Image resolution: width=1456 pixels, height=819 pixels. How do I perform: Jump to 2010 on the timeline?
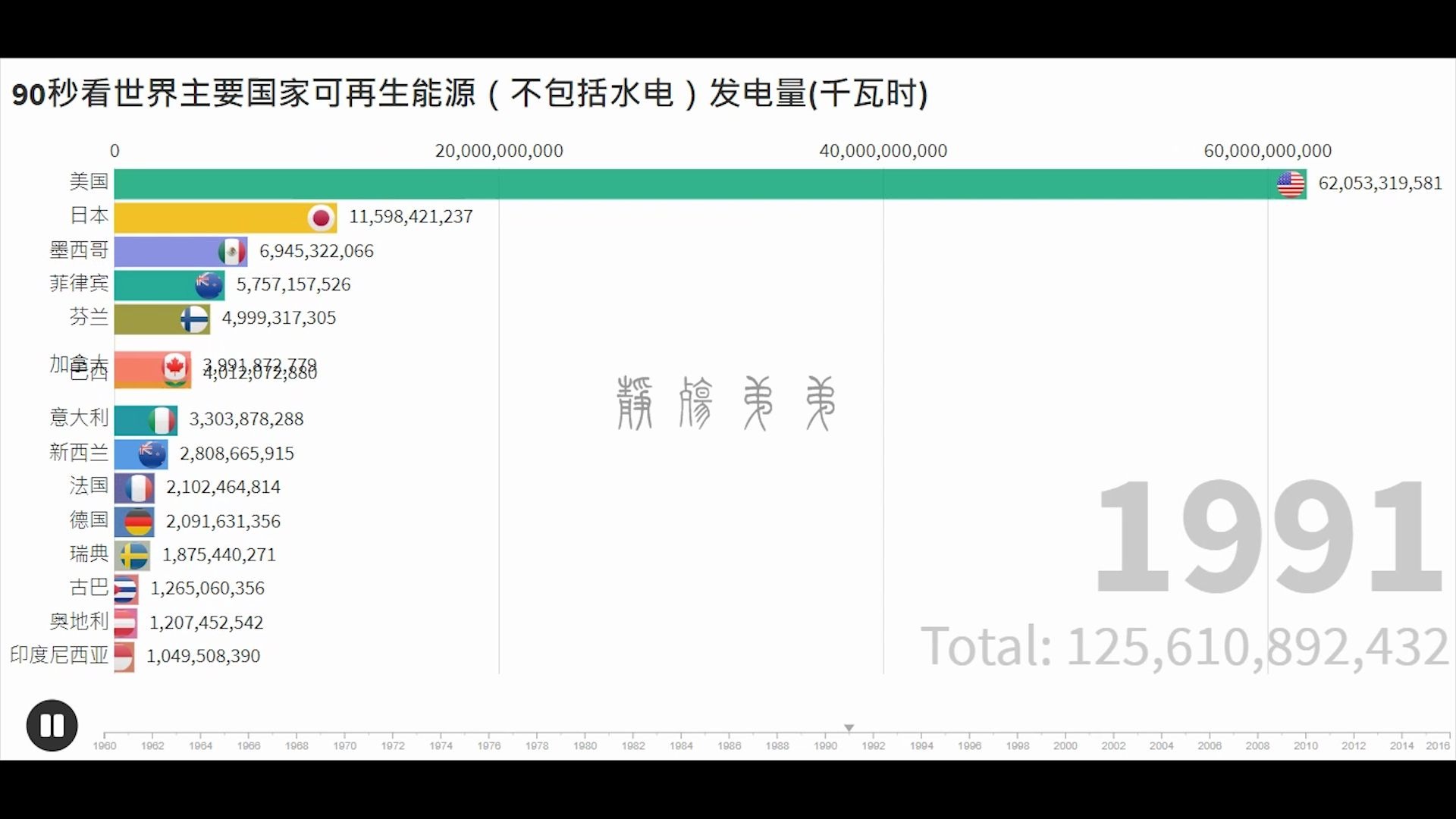pyautogui.click(x=1306, y=745)
